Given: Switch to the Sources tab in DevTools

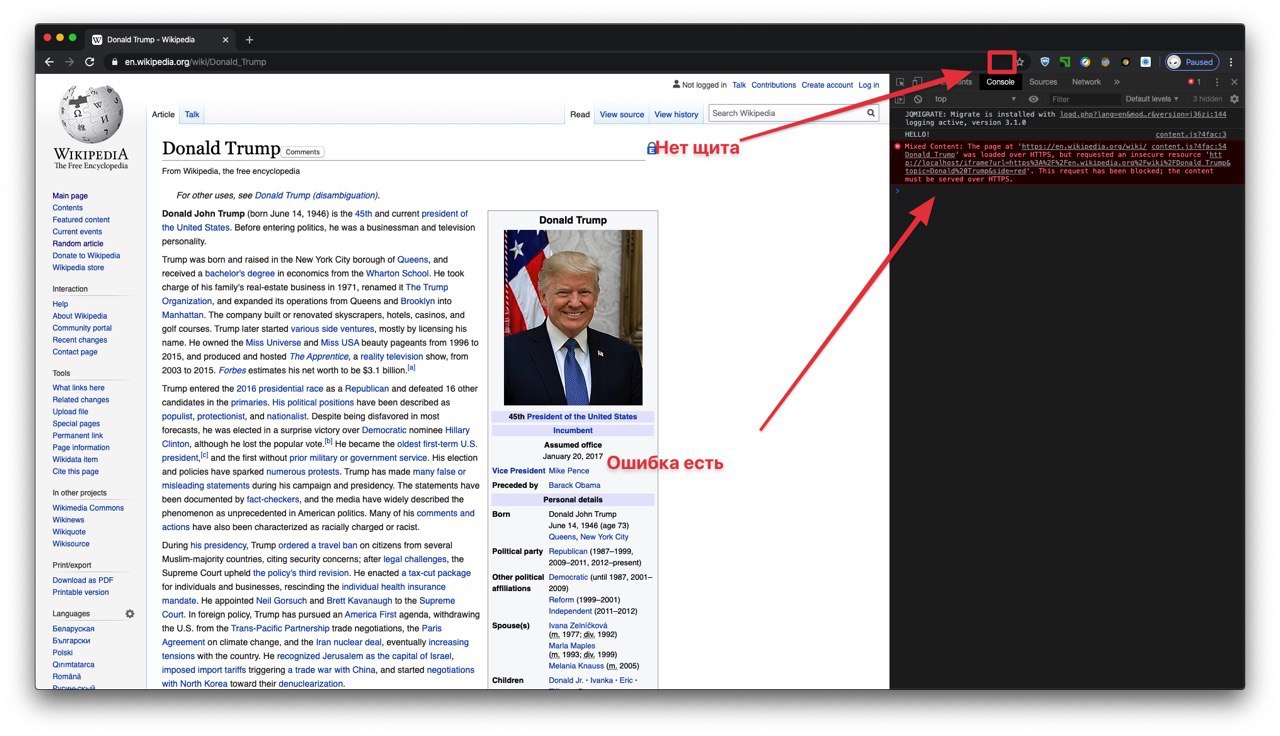Looking at the screenshot, I should [1043, 82].
